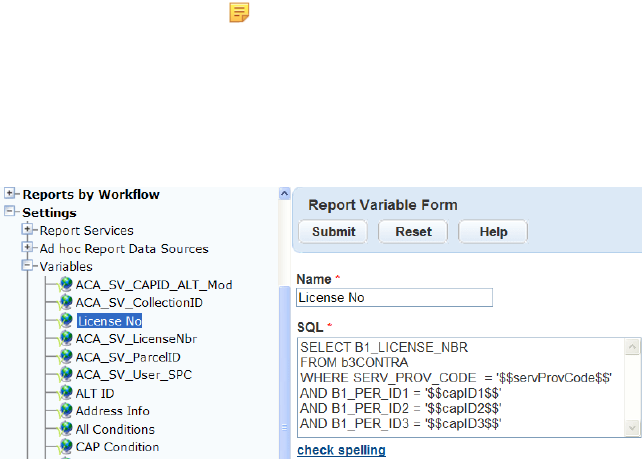Image resolution: width=642 pixels, height=459 pixels.
Task: Click the yellow sticky note icon
Action: [x=239, y=12]
